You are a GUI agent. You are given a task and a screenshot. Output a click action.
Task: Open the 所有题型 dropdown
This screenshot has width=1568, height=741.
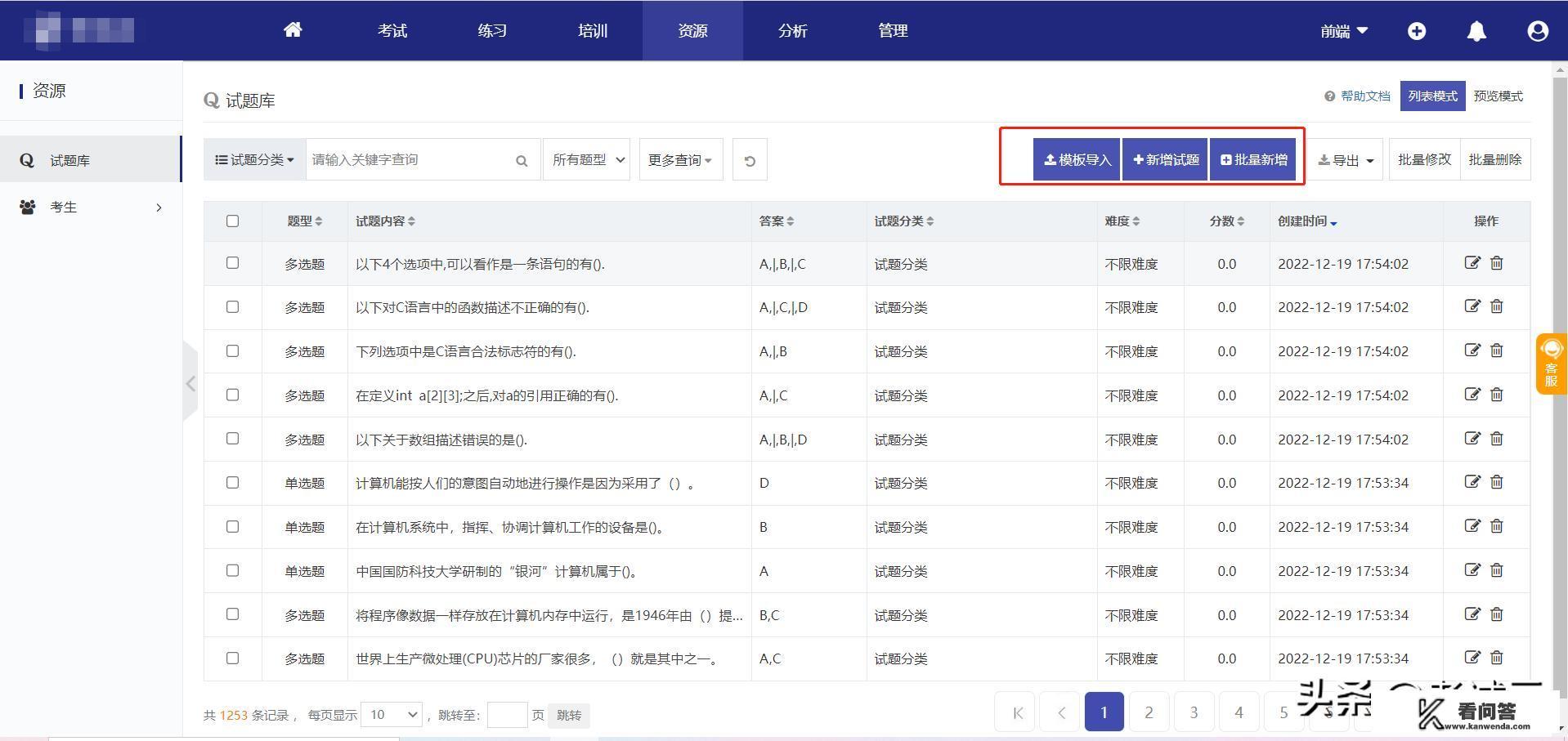tap(586, 159)
